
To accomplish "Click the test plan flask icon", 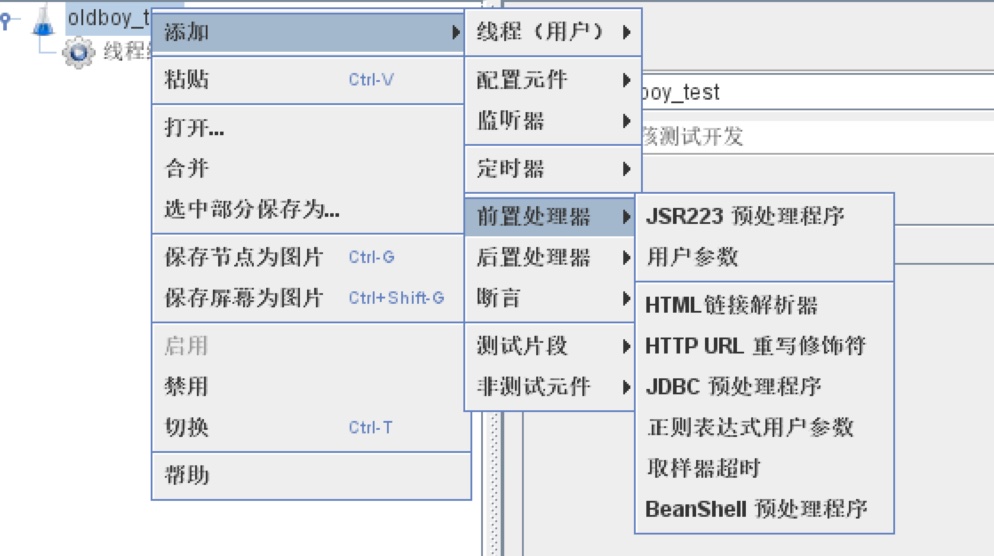I will tap(42, 20).
